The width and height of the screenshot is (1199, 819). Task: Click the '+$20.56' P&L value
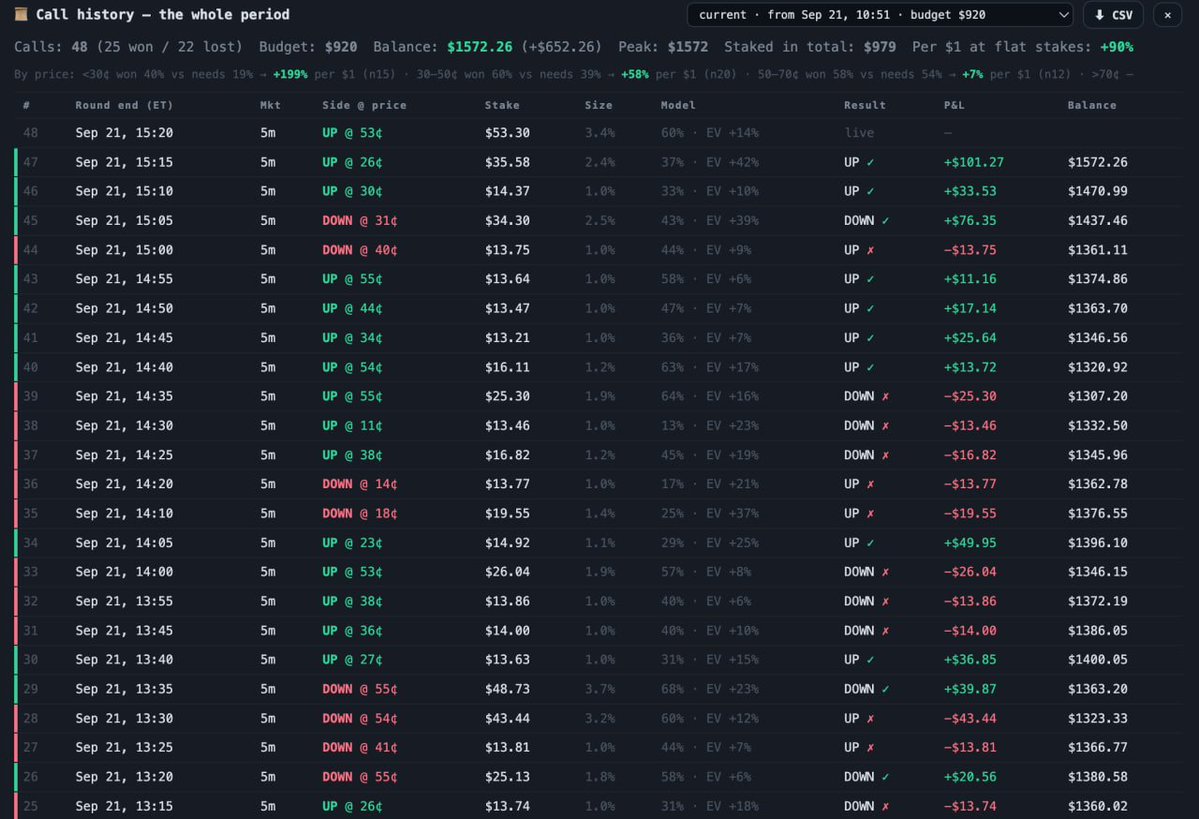pyautogui.click(x=970, y=777)
